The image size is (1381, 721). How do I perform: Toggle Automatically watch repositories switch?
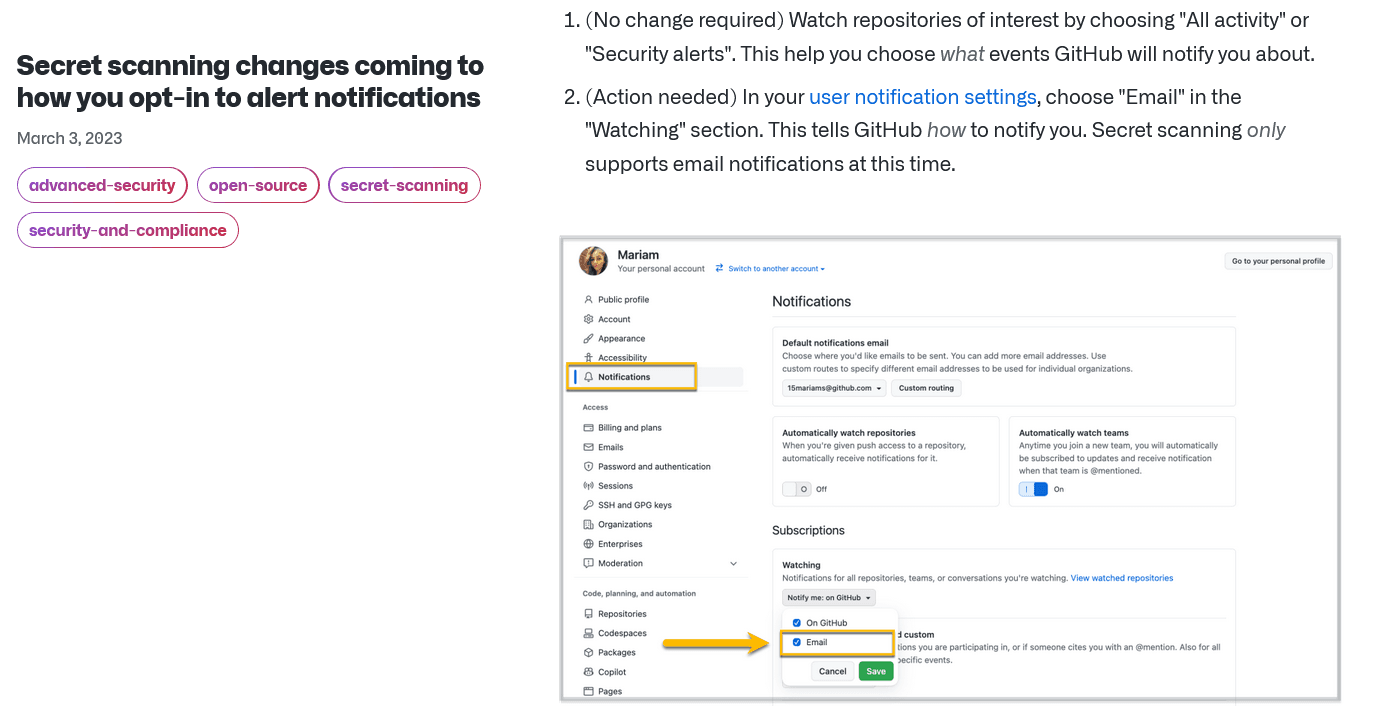tap(797, 489)
